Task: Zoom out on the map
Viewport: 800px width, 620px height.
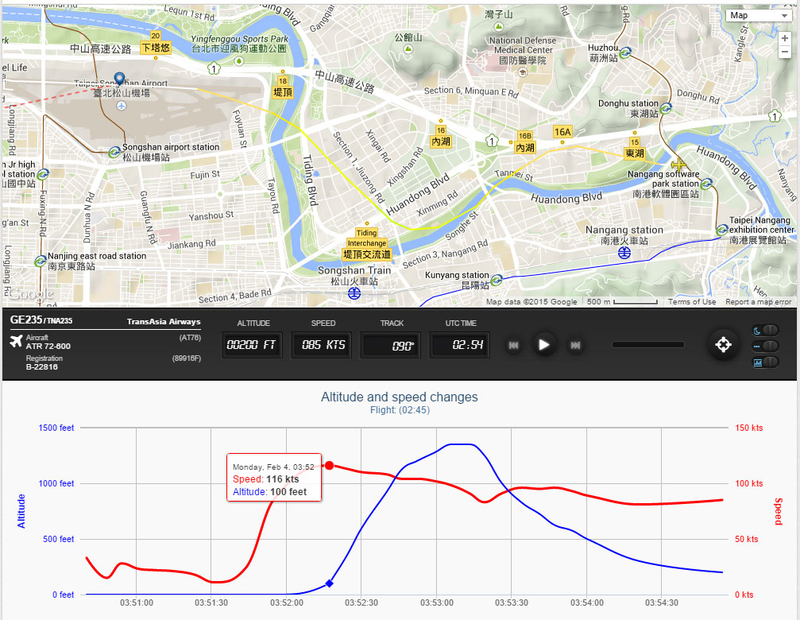Action: (x=785, y=52)
